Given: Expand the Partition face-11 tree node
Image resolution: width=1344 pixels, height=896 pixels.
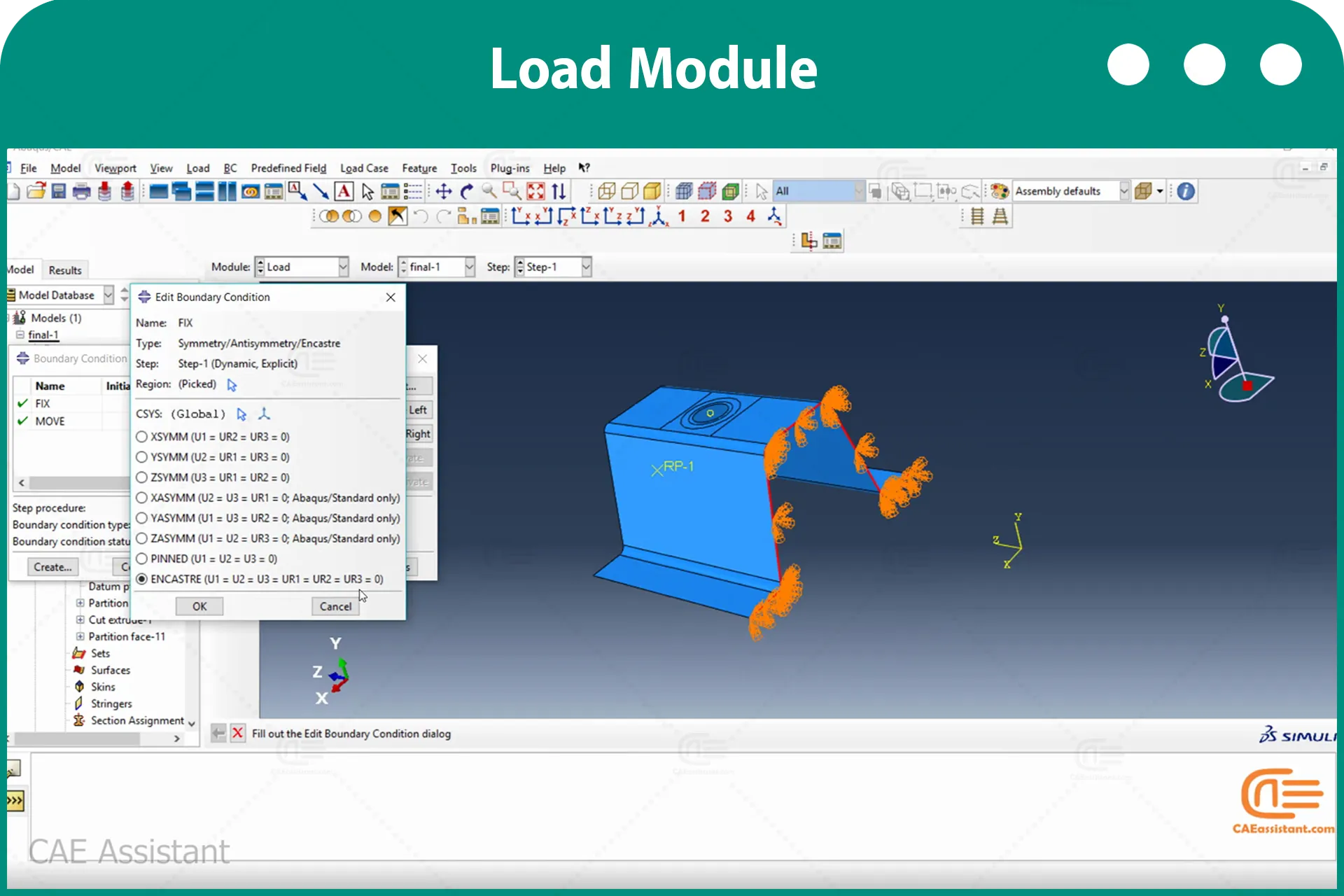Looking at the screenshot, I should coord(80,636).
